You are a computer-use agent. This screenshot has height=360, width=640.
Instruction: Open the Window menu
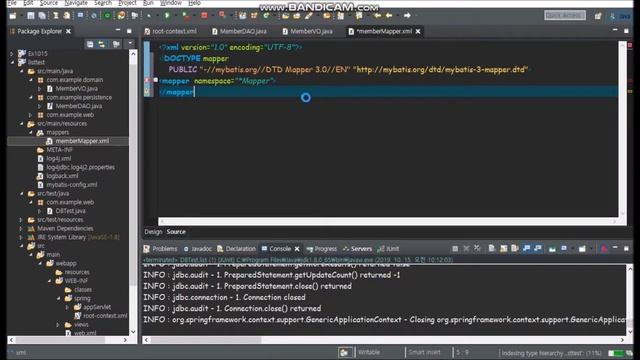tap(171, 3)
